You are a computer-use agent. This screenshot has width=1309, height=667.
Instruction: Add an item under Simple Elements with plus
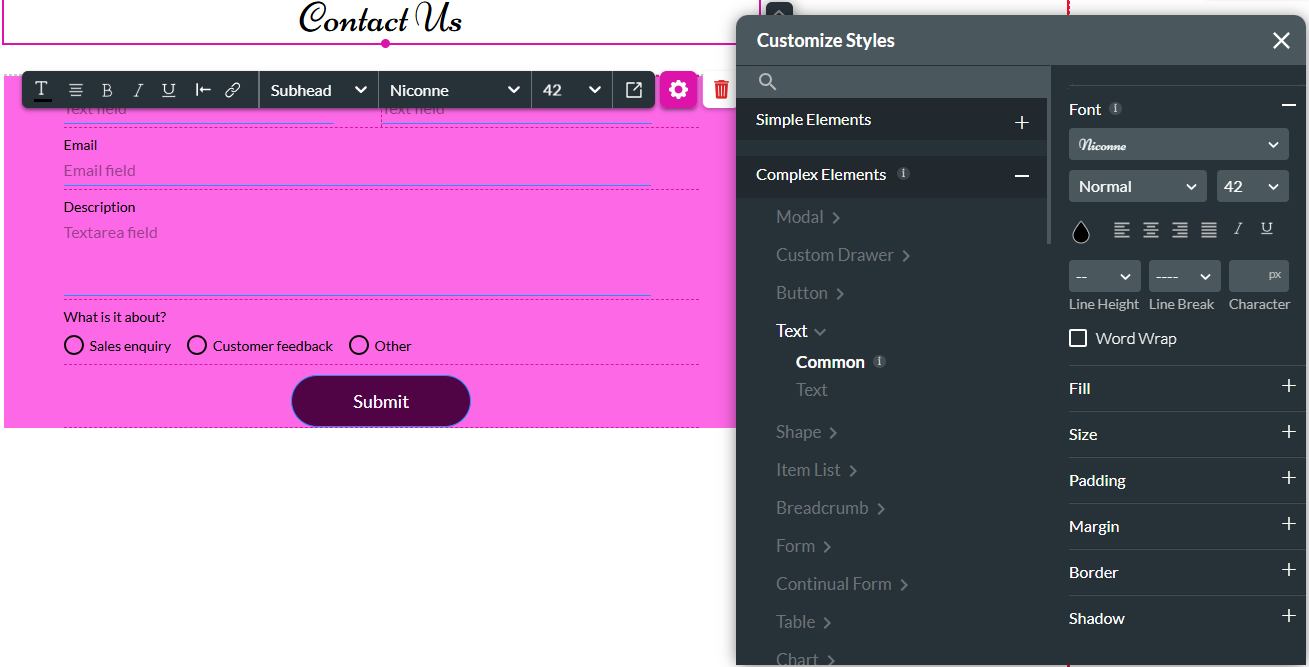[1021, 121]
